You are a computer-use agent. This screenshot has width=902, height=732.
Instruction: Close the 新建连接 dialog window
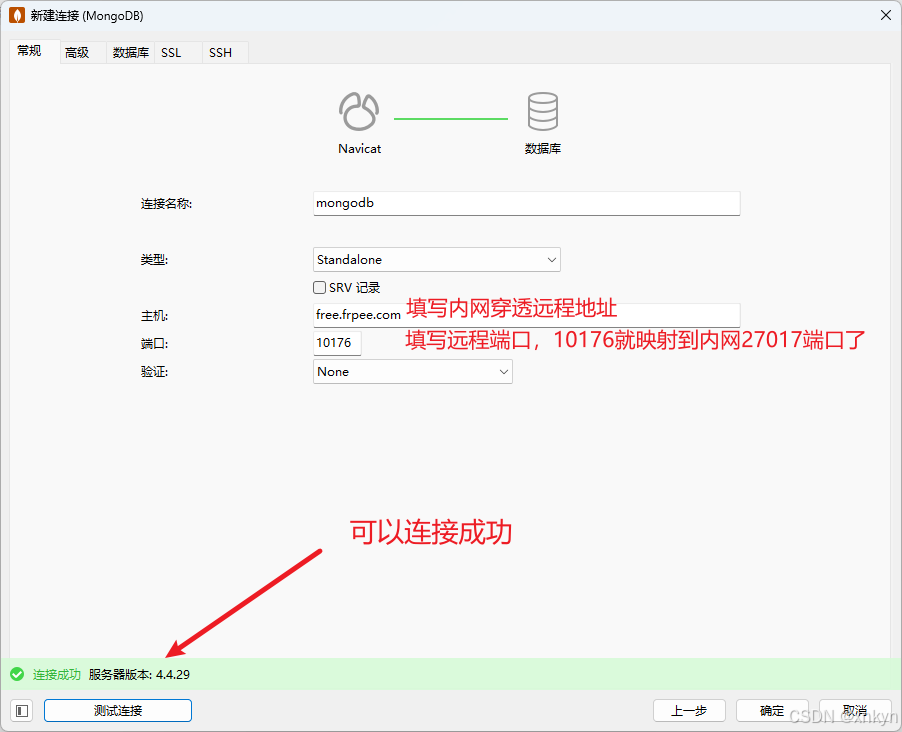pyautogui.click(x=885, y=16)
